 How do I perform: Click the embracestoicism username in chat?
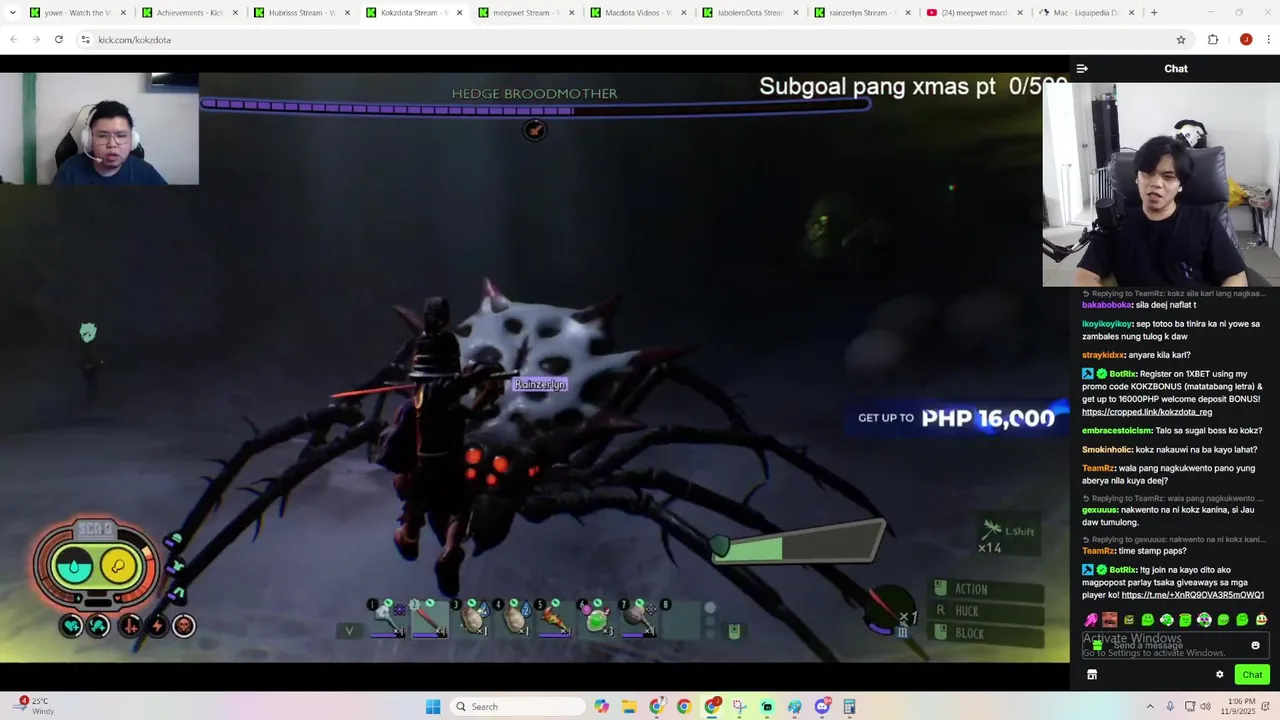pos(1117,431)
